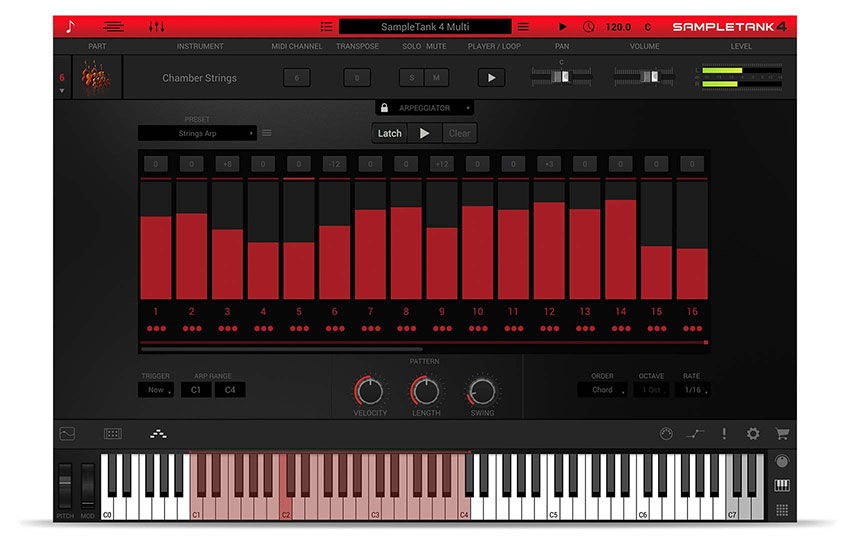Click the SampleTank 4 Multi name display
This screenshot has width=850, height=540.
click(x=425, y=27)
